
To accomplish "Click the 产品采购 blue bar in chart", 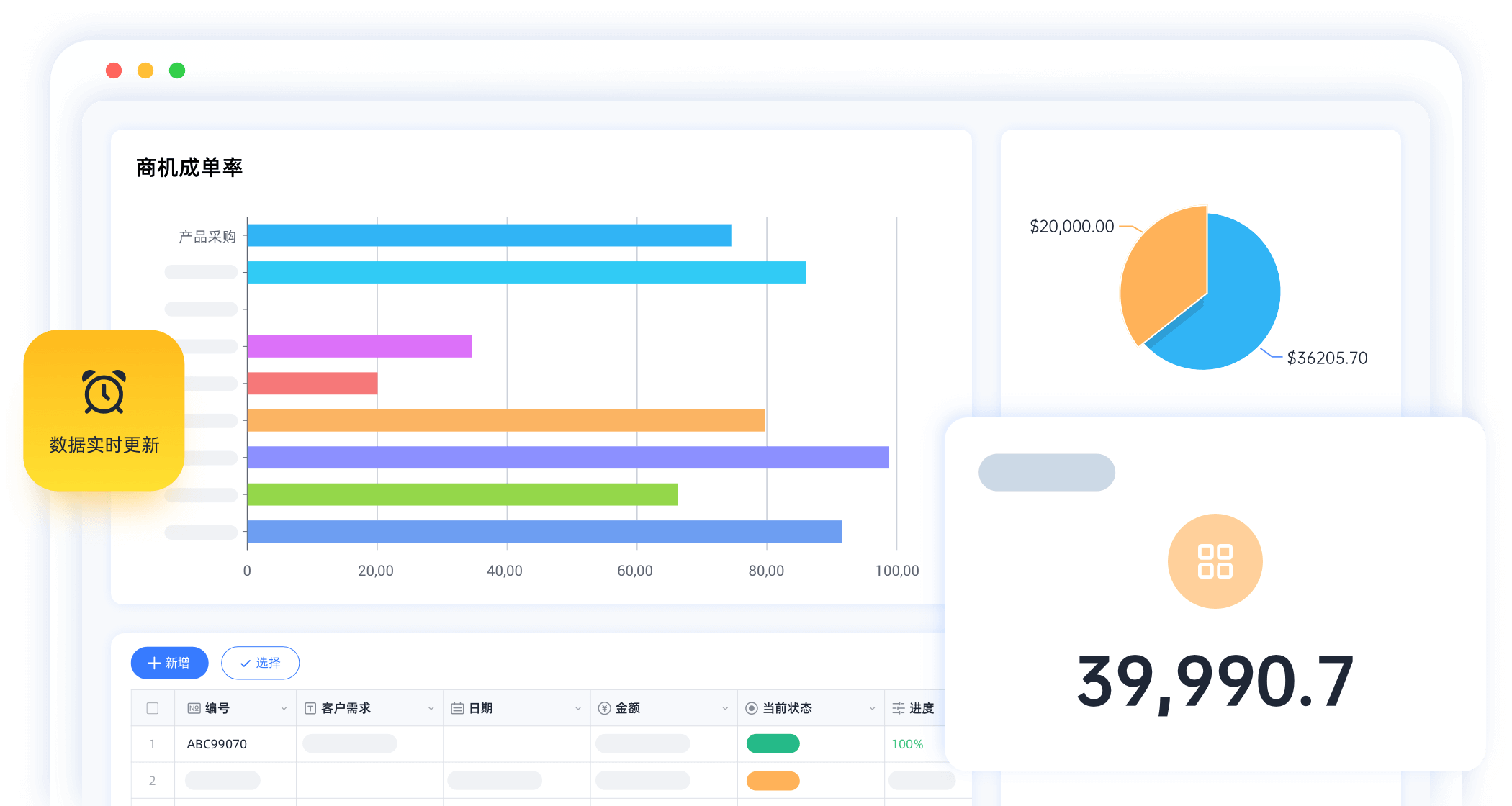I will coord(489,235).
